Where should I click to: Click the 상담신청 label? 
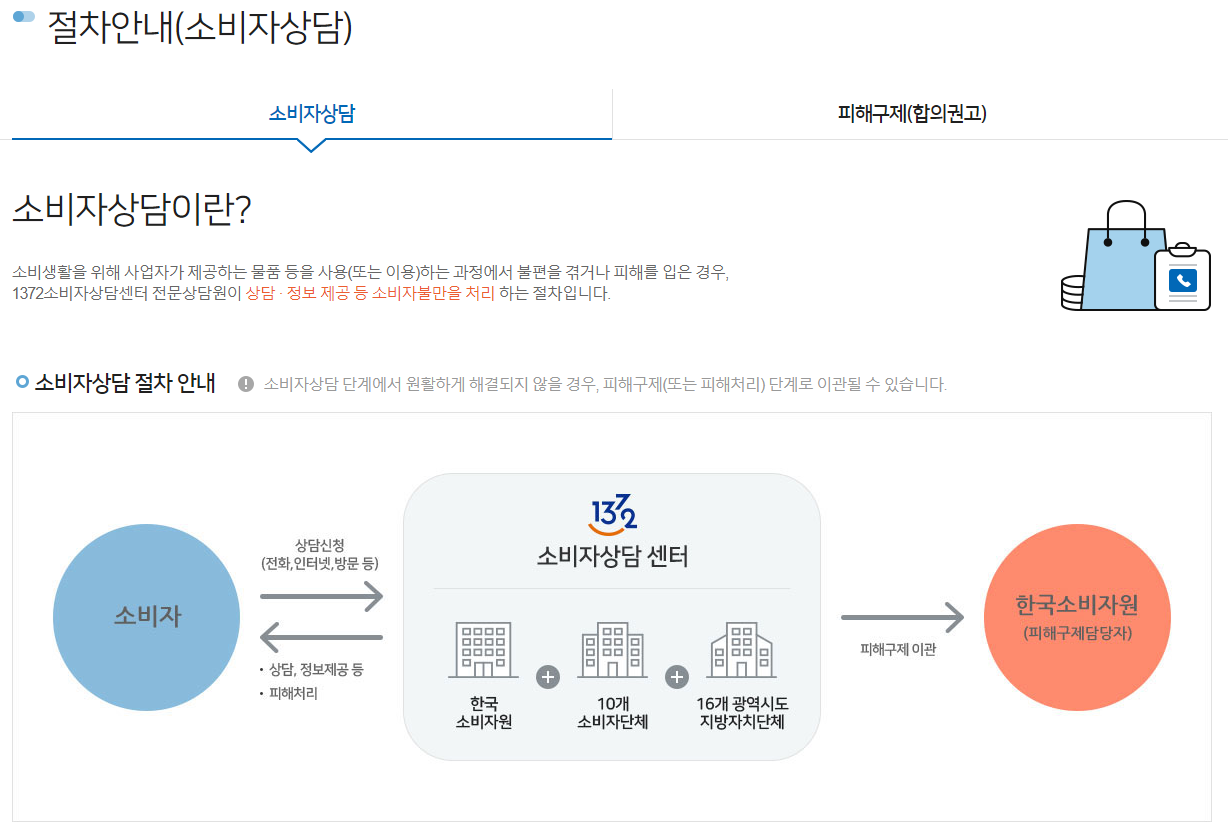click(x=319, y=545)
